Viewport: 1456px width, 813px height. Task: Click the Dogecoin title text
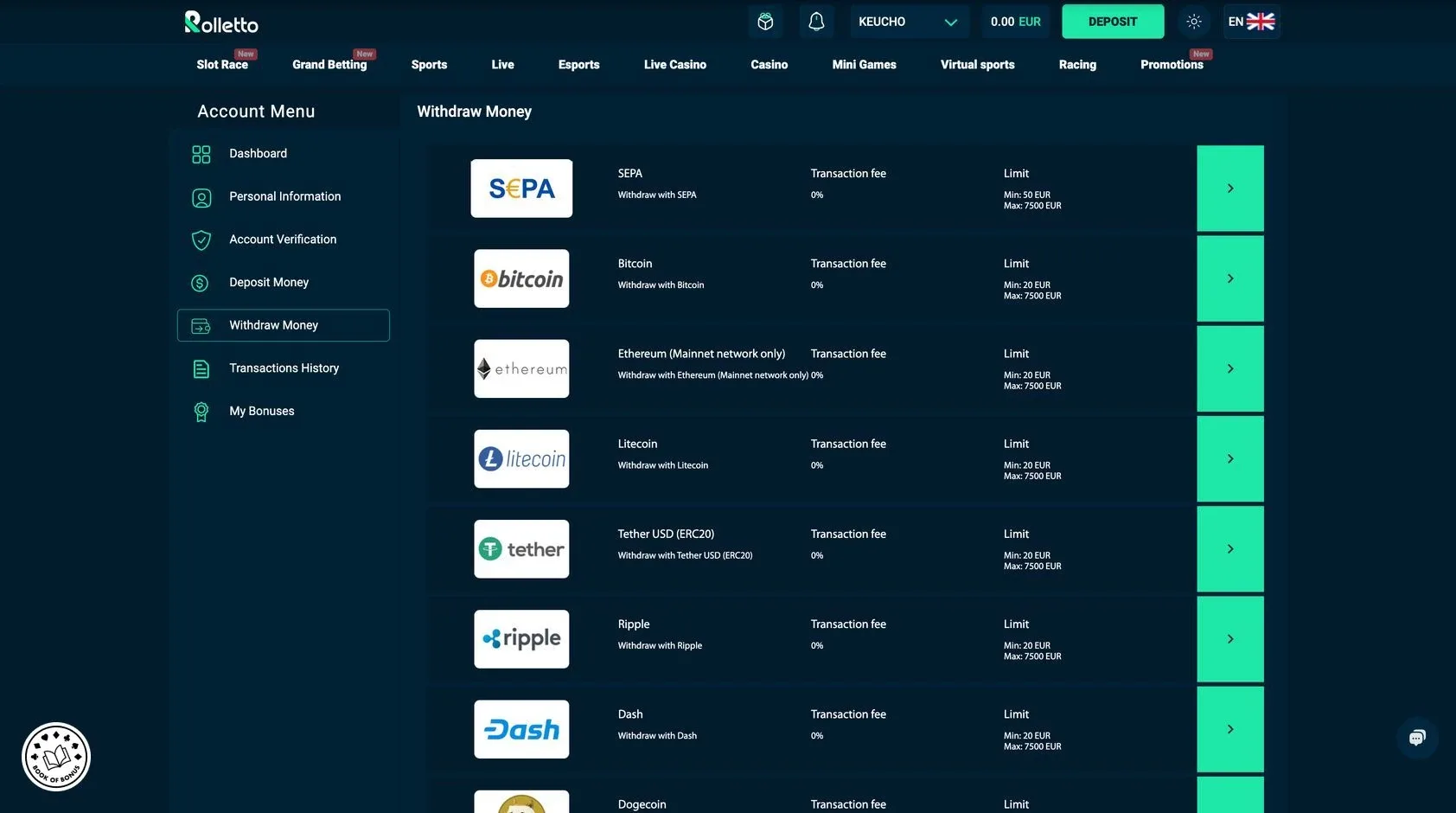click(x=642, y=804)
